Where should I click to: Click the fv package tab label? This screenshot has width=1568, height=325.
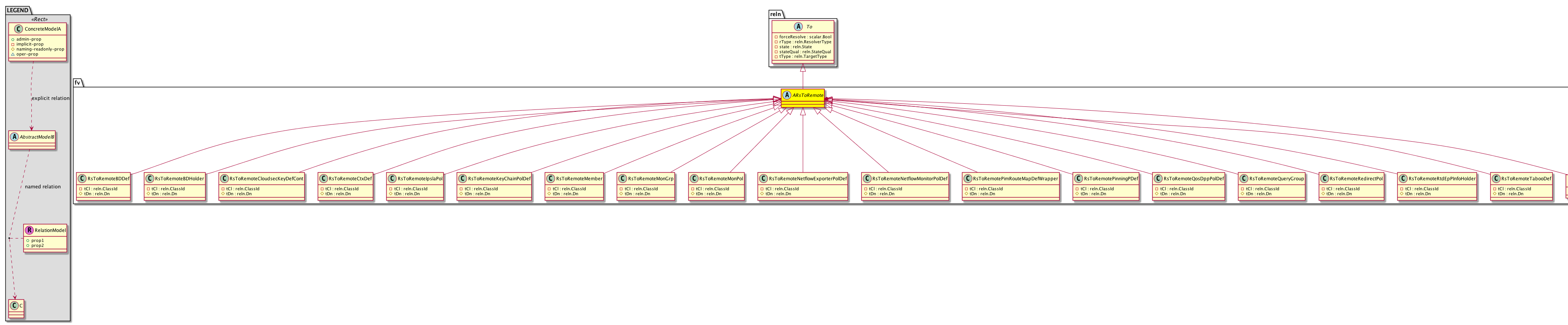click(x=77, y=83)
